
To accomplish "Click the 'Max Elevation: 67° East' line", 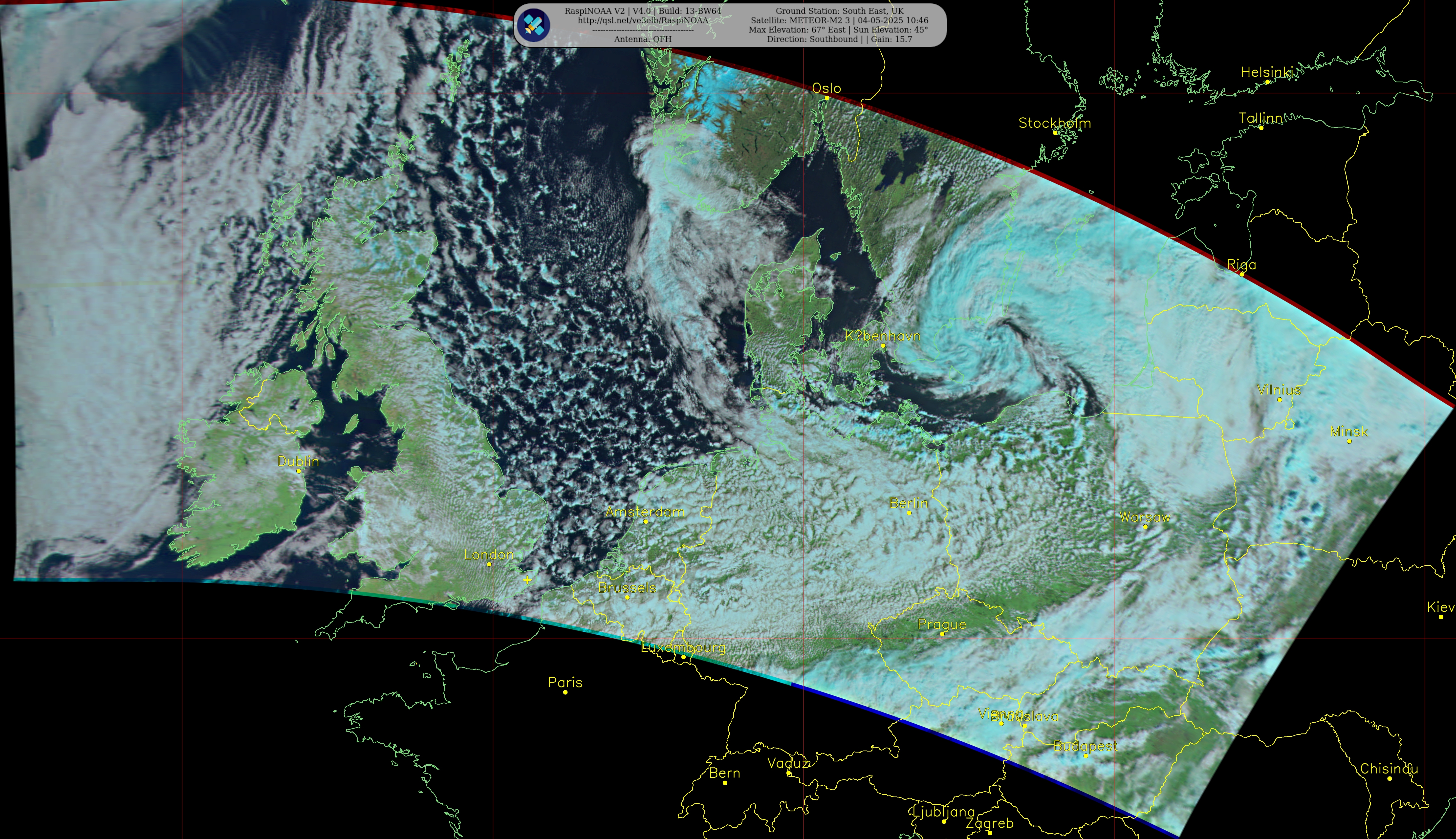I will point(840,29).
